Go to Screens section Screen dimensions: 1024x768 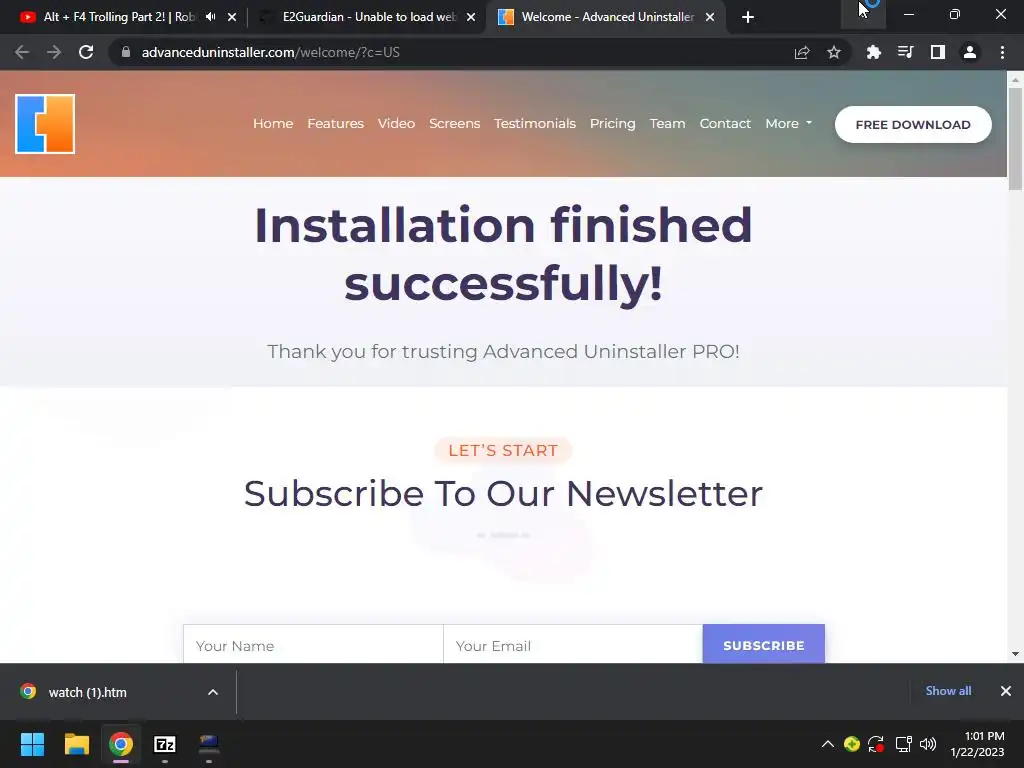pyautogui.click(x=455, y=123)
